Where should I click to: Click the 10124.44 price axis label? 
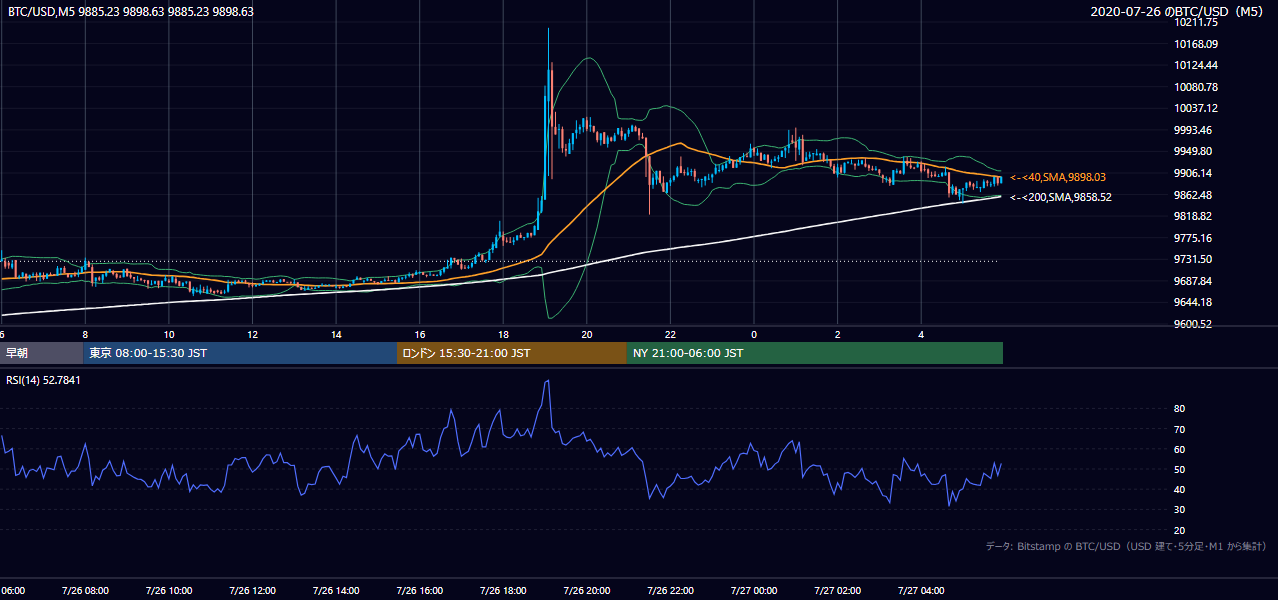pos(1196,65)
